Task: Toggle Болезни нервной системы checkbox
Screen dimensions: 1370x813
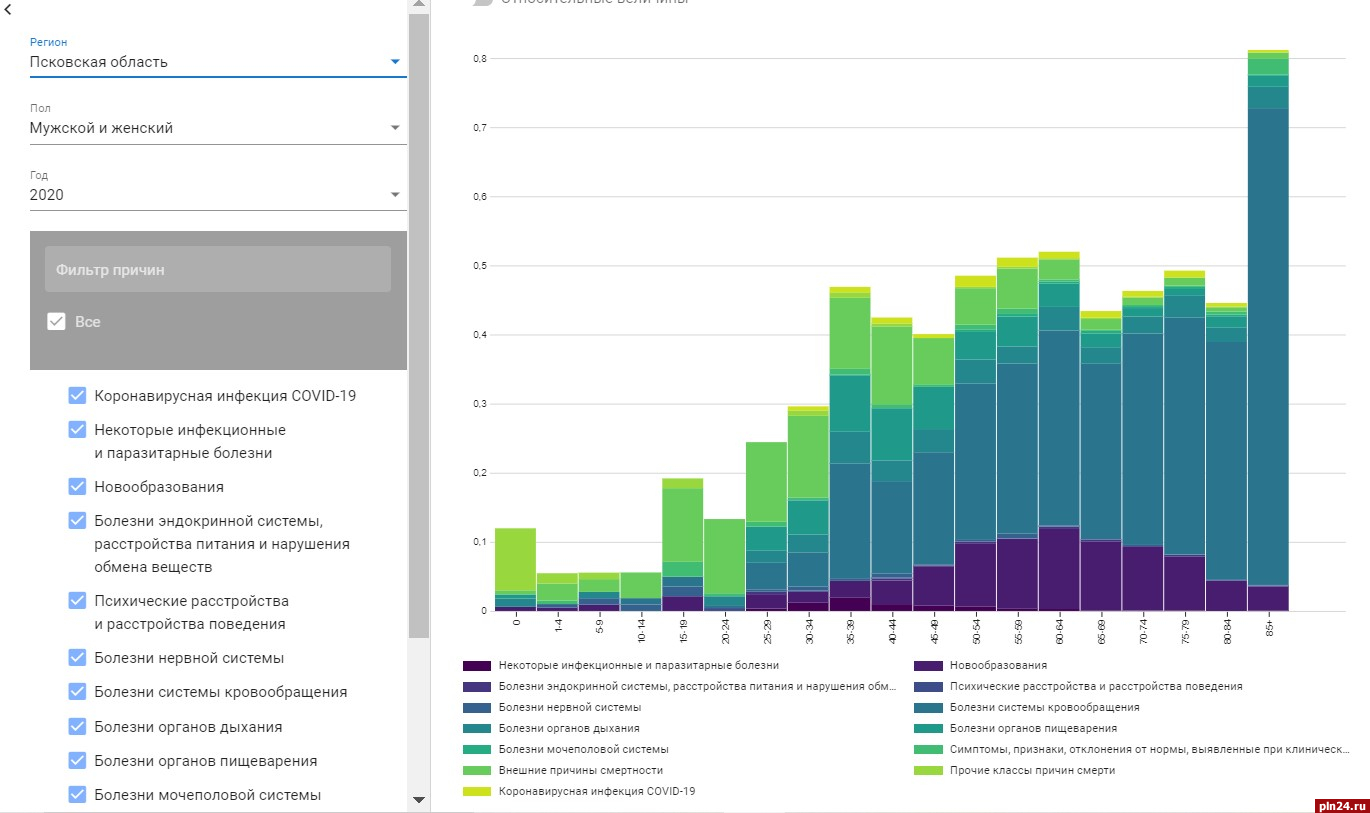Action: (x=78, y=658)
